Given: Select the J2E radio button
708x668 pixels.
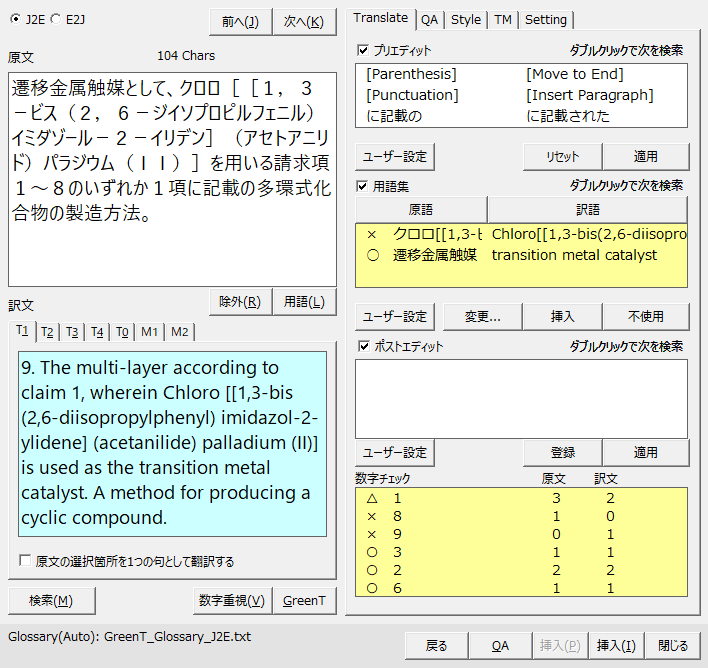Looking at the screenshot, I should click(14, 18).
